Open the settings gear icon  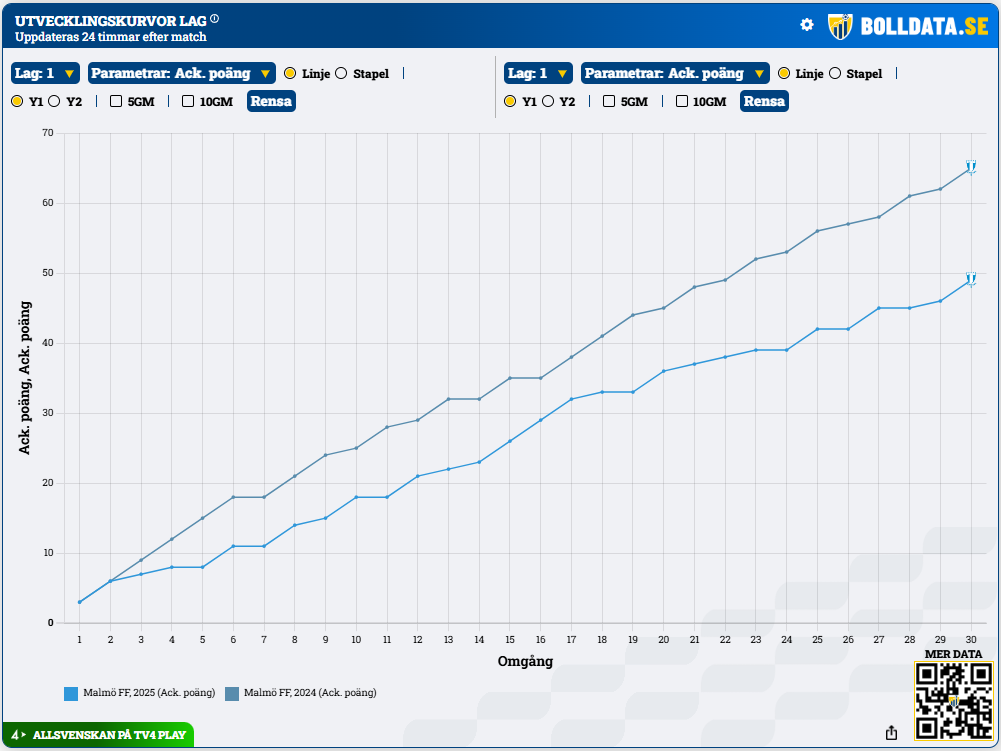807,25
